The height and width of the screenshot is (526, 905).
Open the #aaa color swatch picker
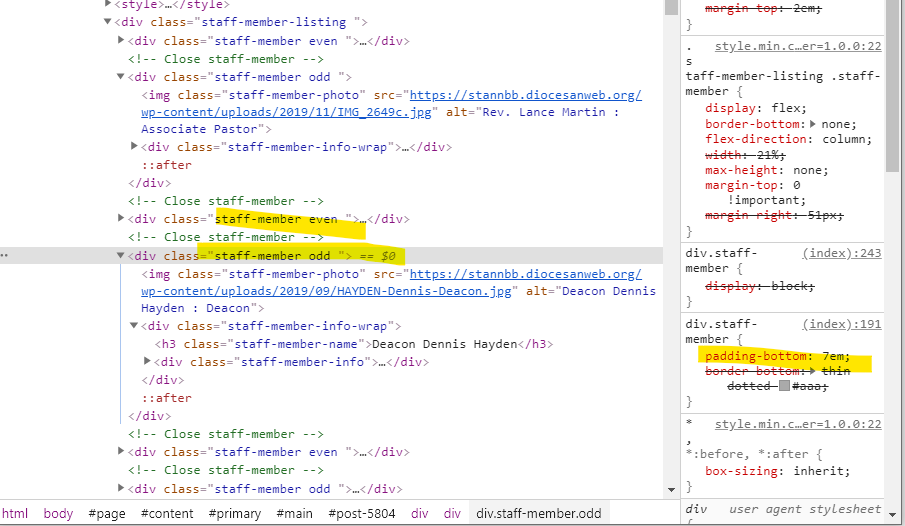click(x=784, y=386)
